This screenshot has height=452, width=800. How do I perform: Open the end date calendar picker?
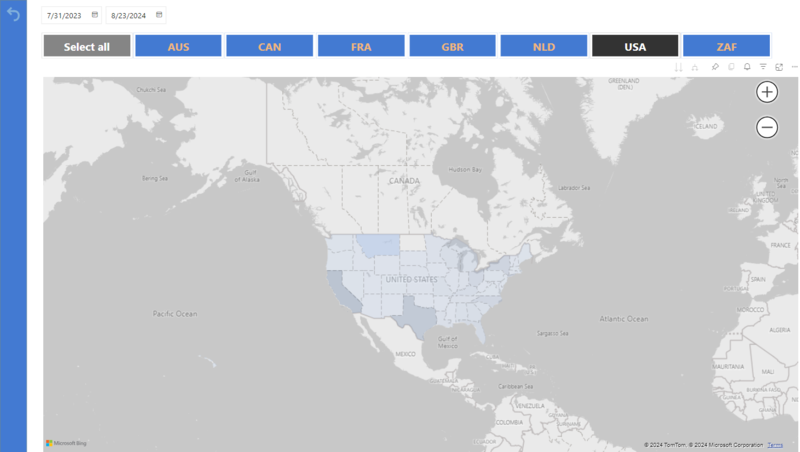(159, 15)
